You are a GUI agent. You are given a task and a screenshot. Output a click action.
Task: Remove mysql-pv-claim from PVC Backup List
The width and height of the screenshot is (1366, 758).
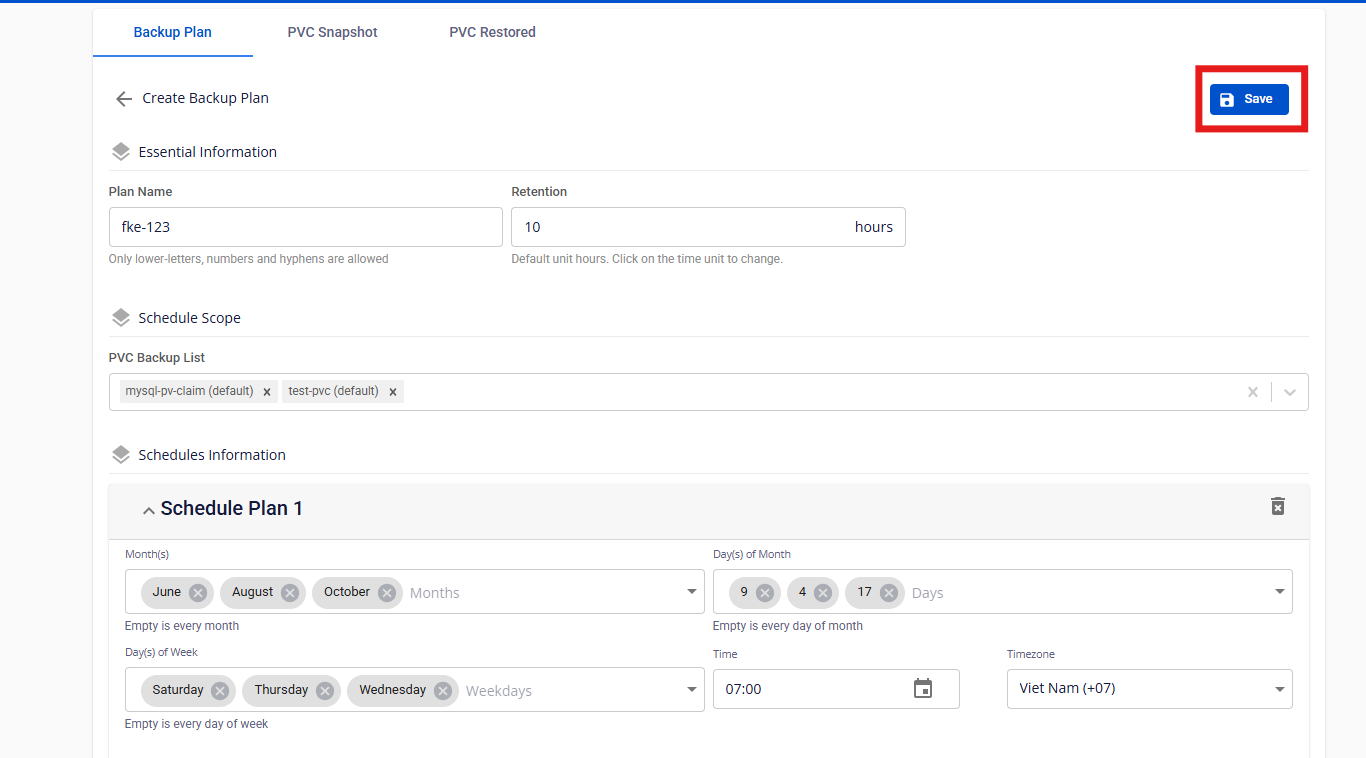(267, 392)
